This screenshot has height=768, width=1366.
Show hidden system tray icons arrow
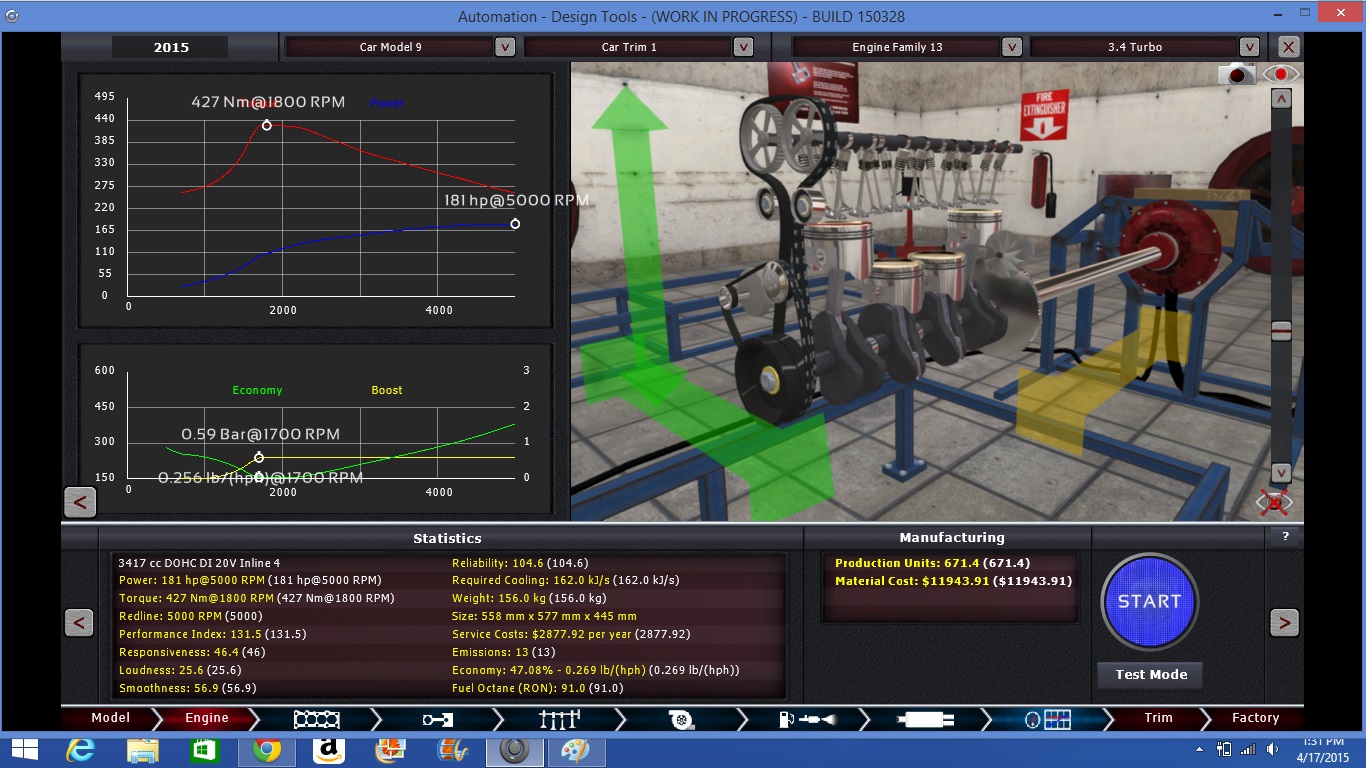[1199, 750]
